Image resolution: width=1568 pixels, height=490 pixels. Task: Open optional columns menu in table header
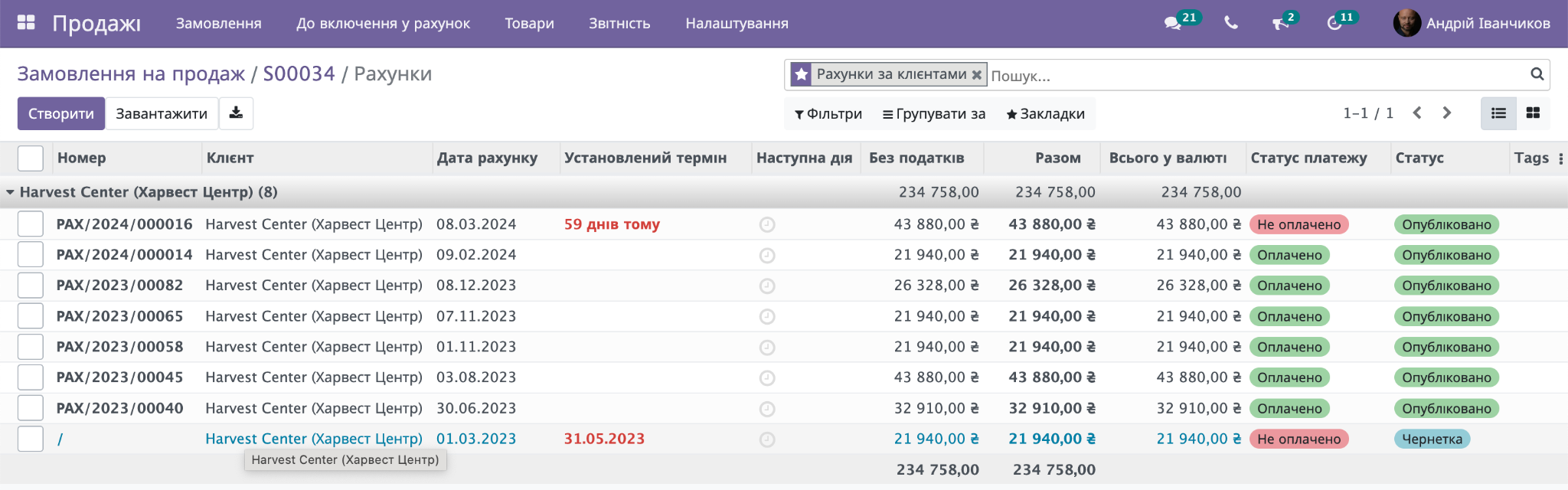point(1560,158)
